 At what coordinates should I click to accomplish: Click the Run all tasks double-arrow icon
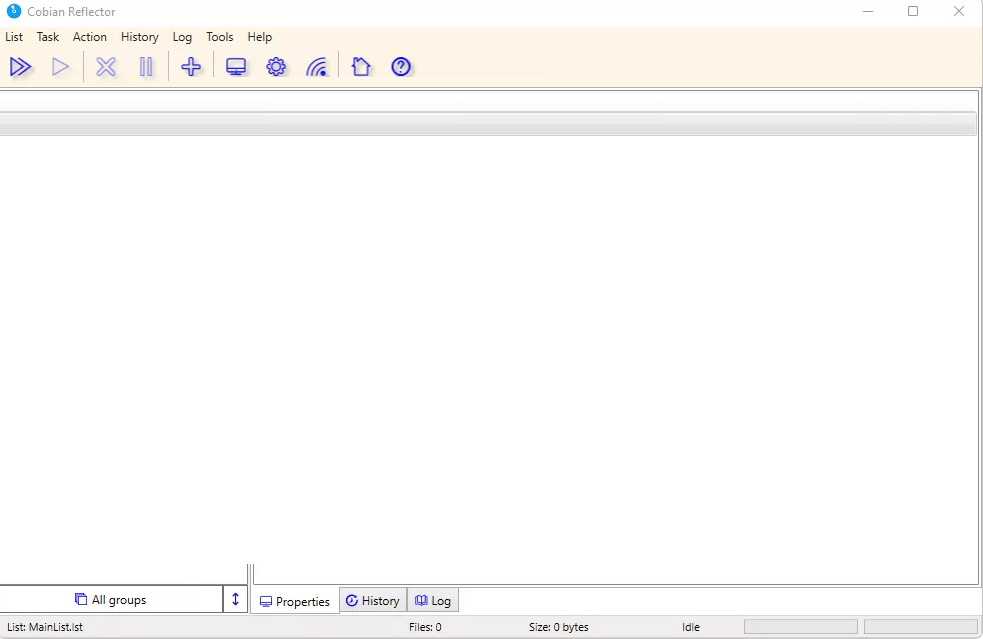[20, 67]
